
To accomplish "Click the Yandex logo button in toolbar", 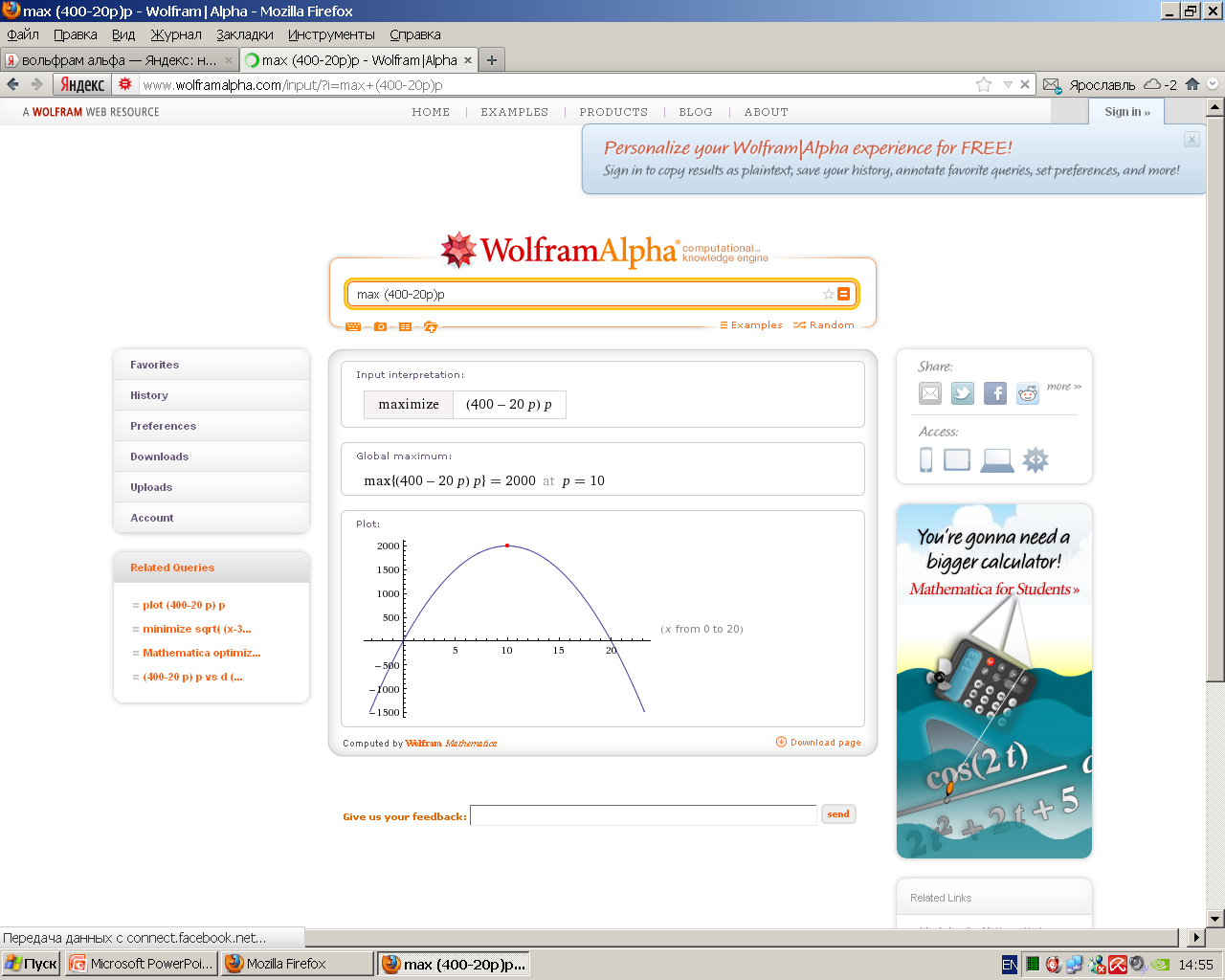I will [82, 84].
